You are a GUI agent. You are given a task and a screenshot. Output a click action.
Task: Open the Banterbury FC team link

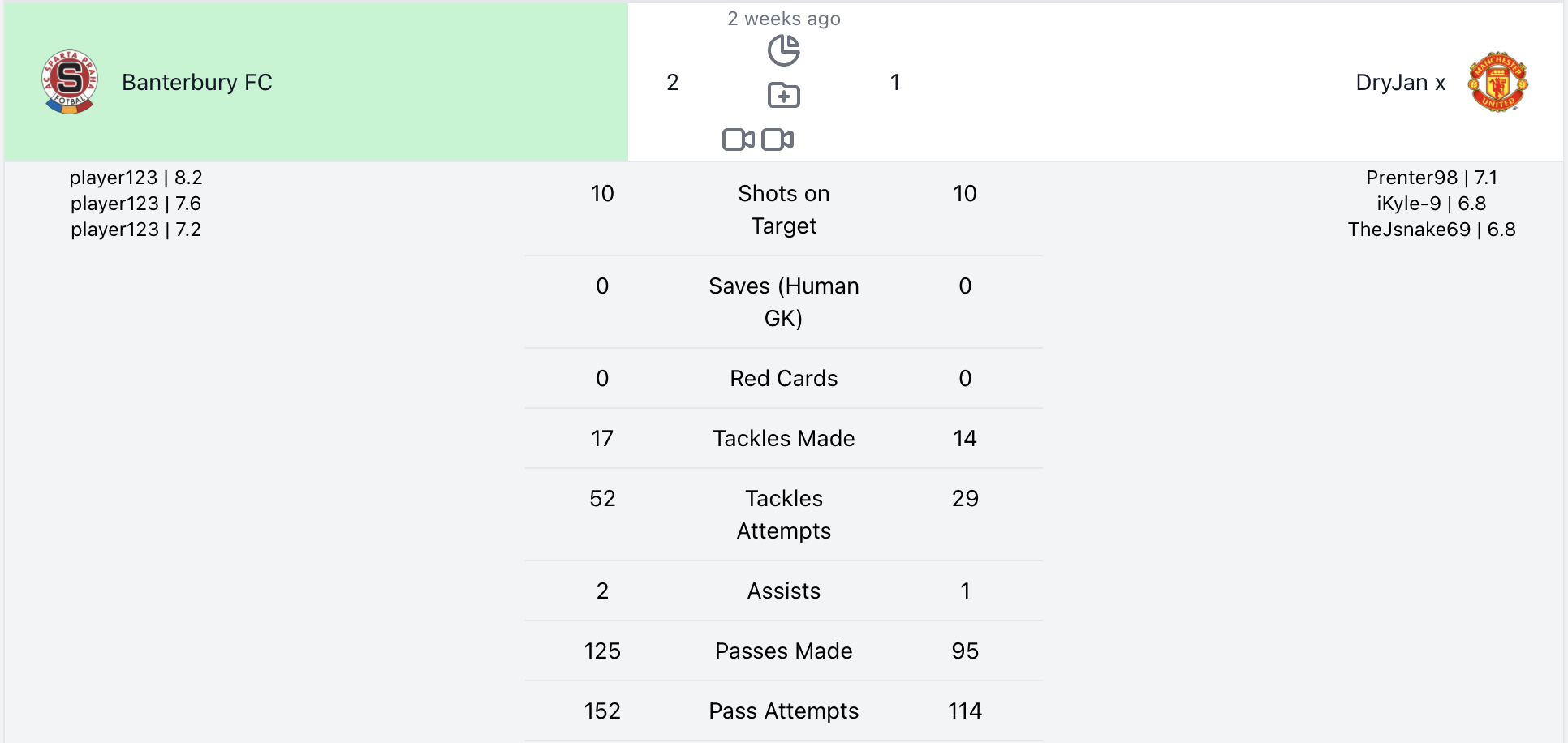pos(197,83)
